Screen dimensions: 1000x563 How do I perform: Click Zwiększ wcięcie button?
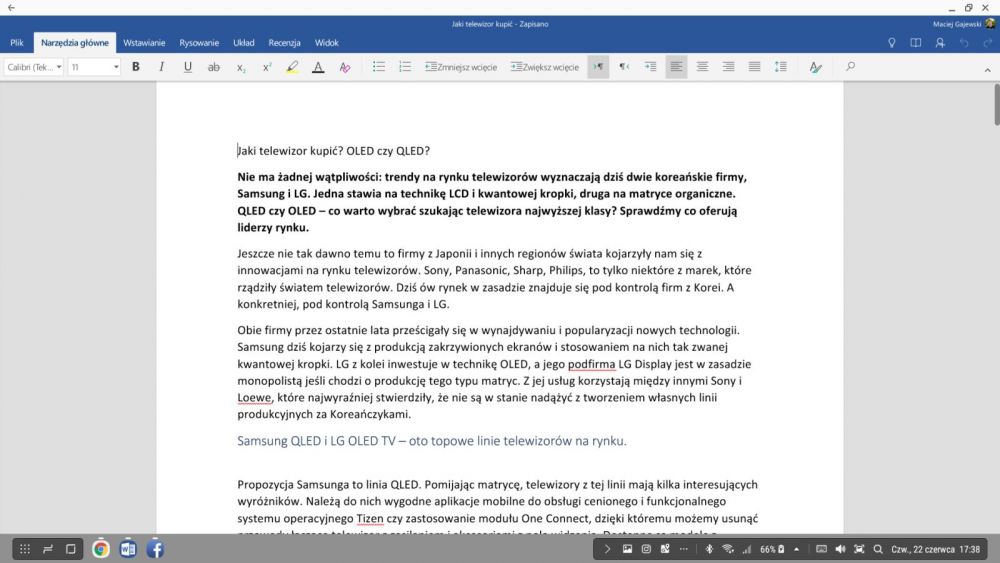click(x=545, y=67)
